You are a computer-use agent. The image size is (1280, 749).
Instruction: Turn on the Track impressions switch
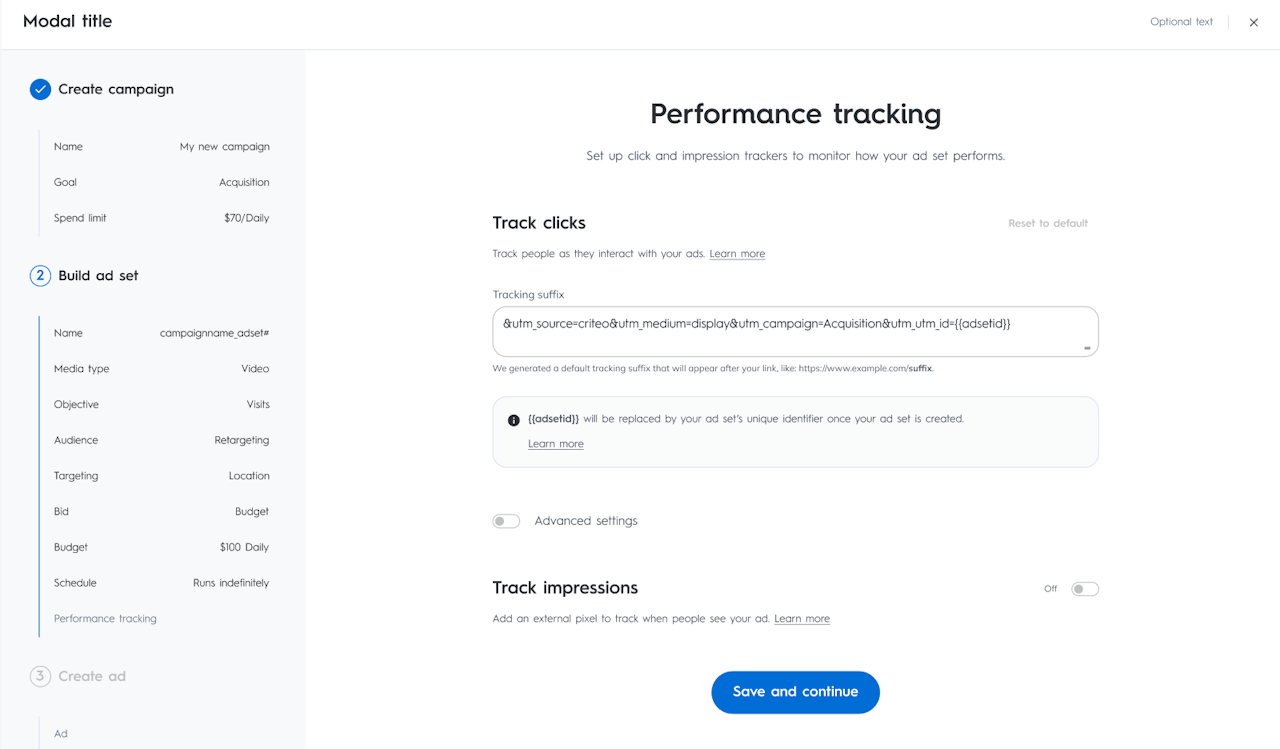pos(1084,589)
